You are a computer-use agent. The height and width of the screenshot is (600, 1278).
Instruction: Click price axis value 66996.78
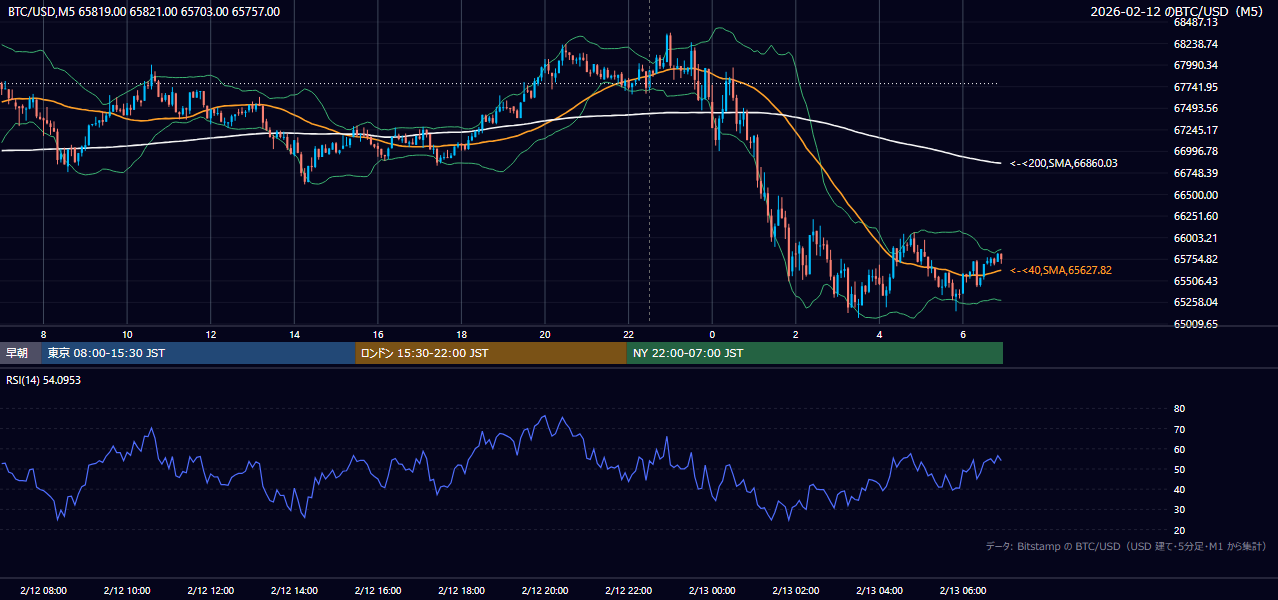(x=1195, y=151)
